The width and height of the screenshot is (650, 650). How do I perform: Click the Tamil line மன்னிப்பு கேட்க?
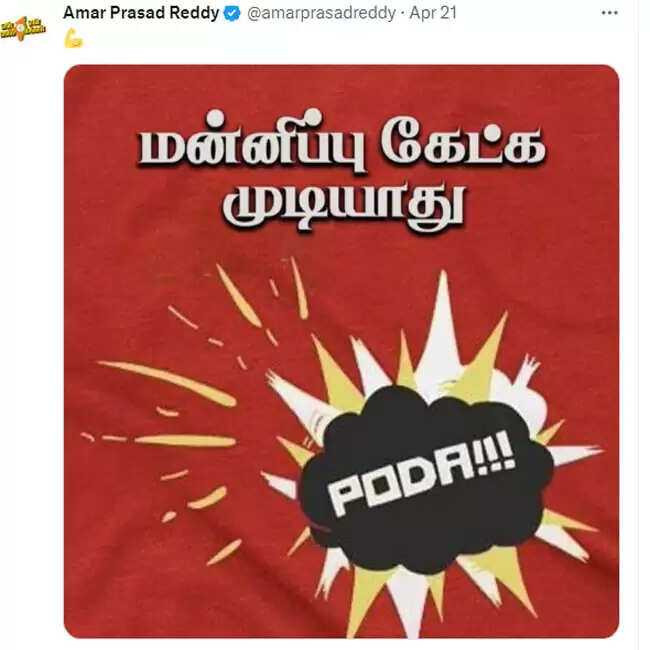(x=341, y=143)
